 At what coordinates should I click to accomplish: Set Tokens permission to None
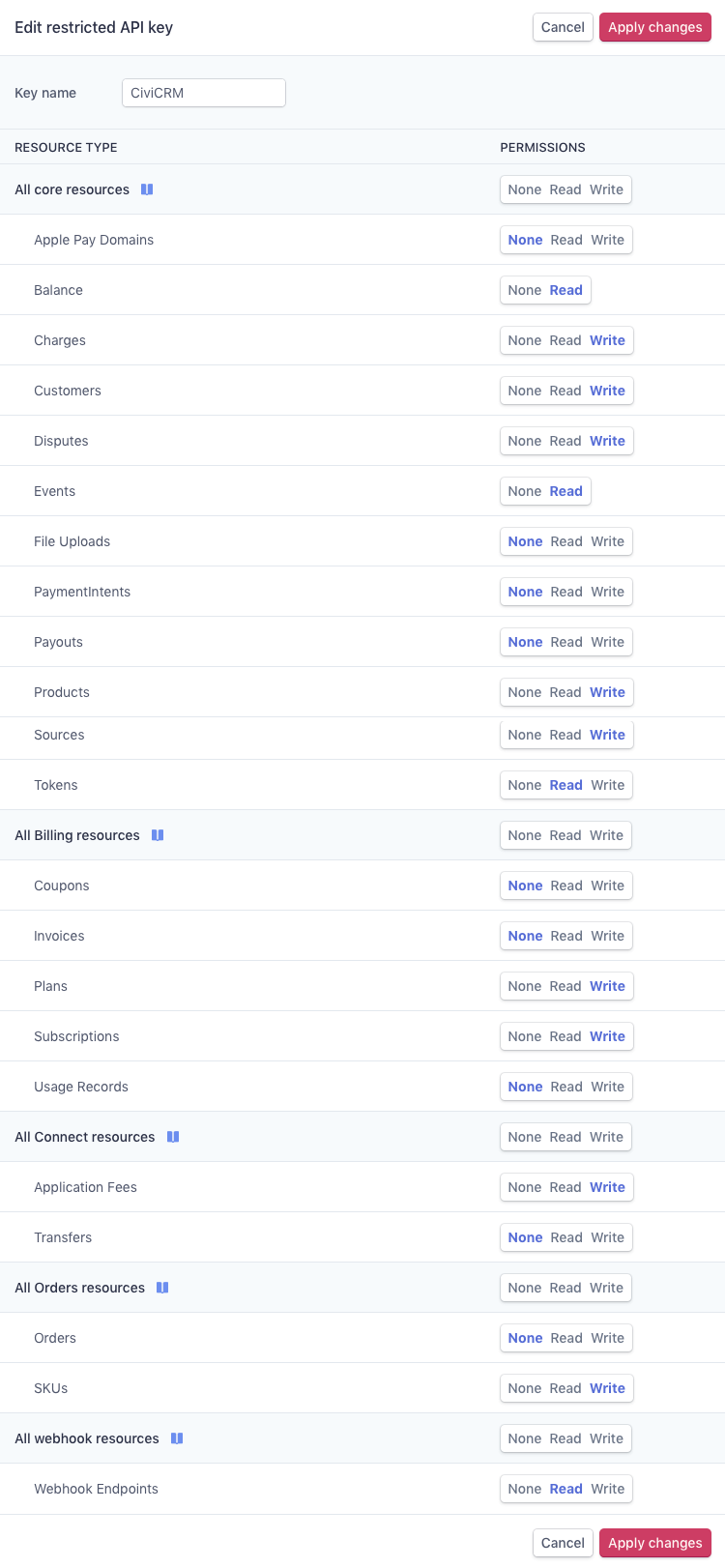tap(524, 785)
